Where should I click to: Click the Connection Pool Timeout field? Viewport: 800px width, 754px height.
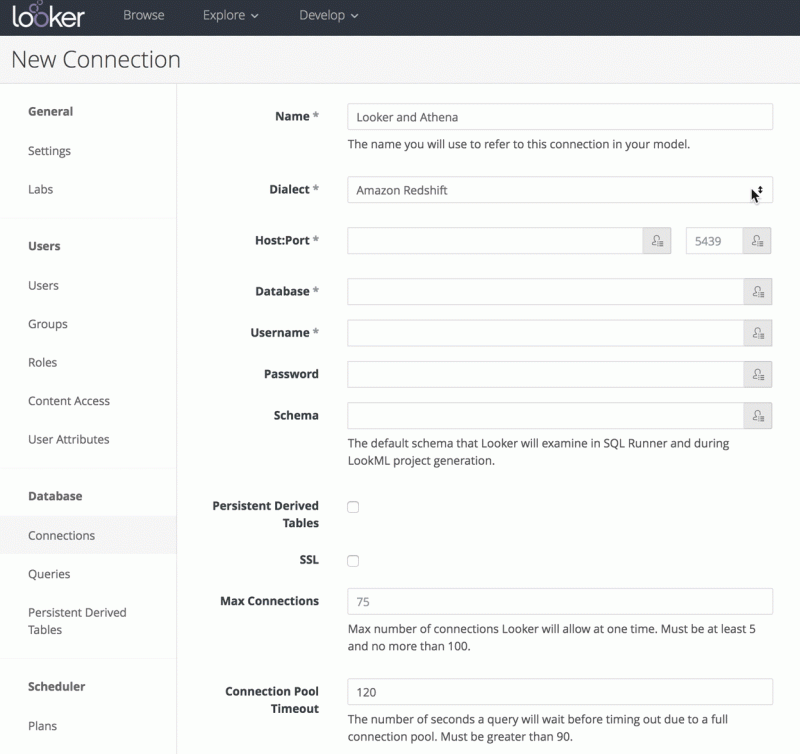(560, 692)
